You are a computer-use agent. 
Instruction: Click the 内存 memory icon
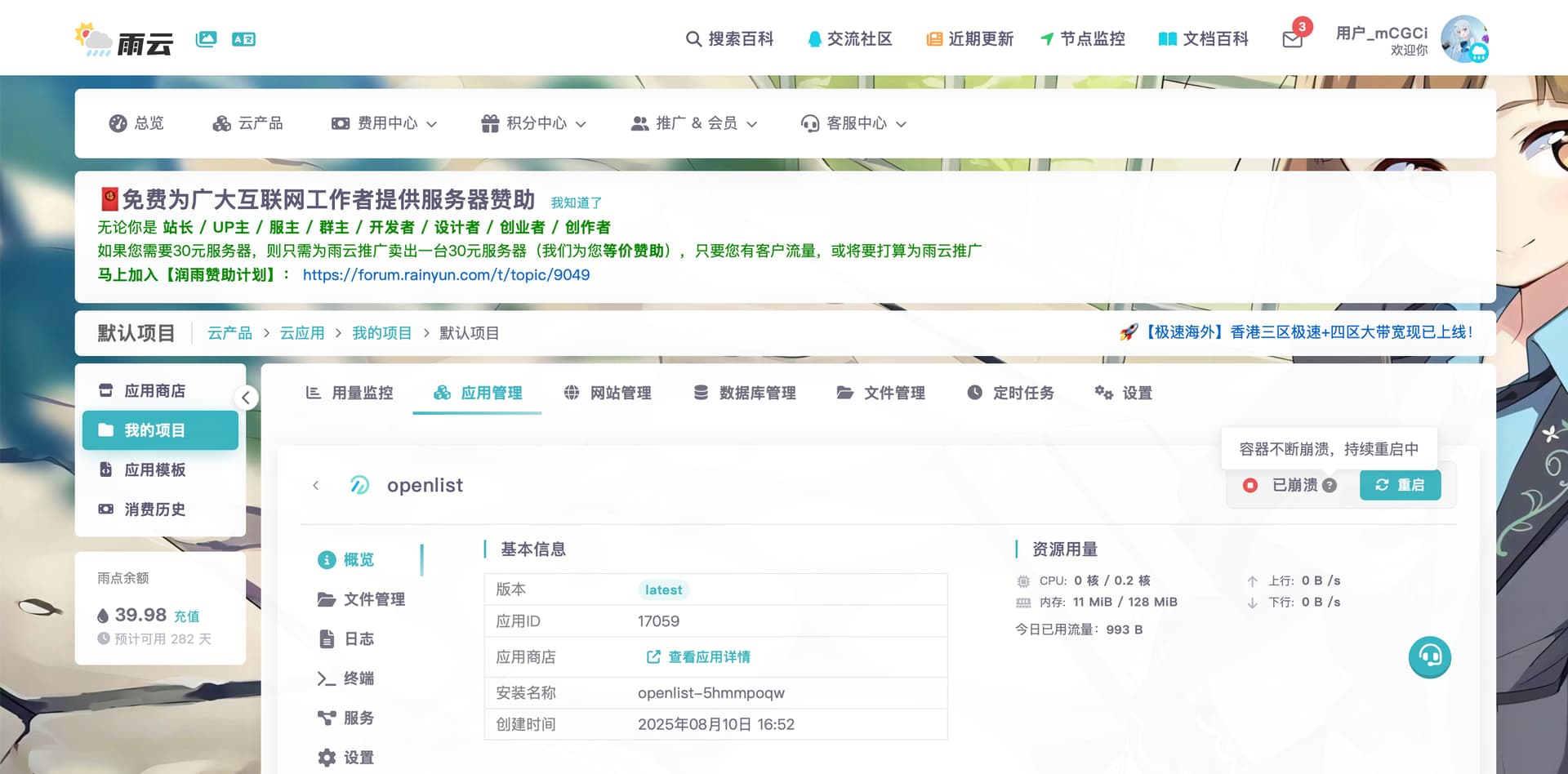click(1023, 603)
